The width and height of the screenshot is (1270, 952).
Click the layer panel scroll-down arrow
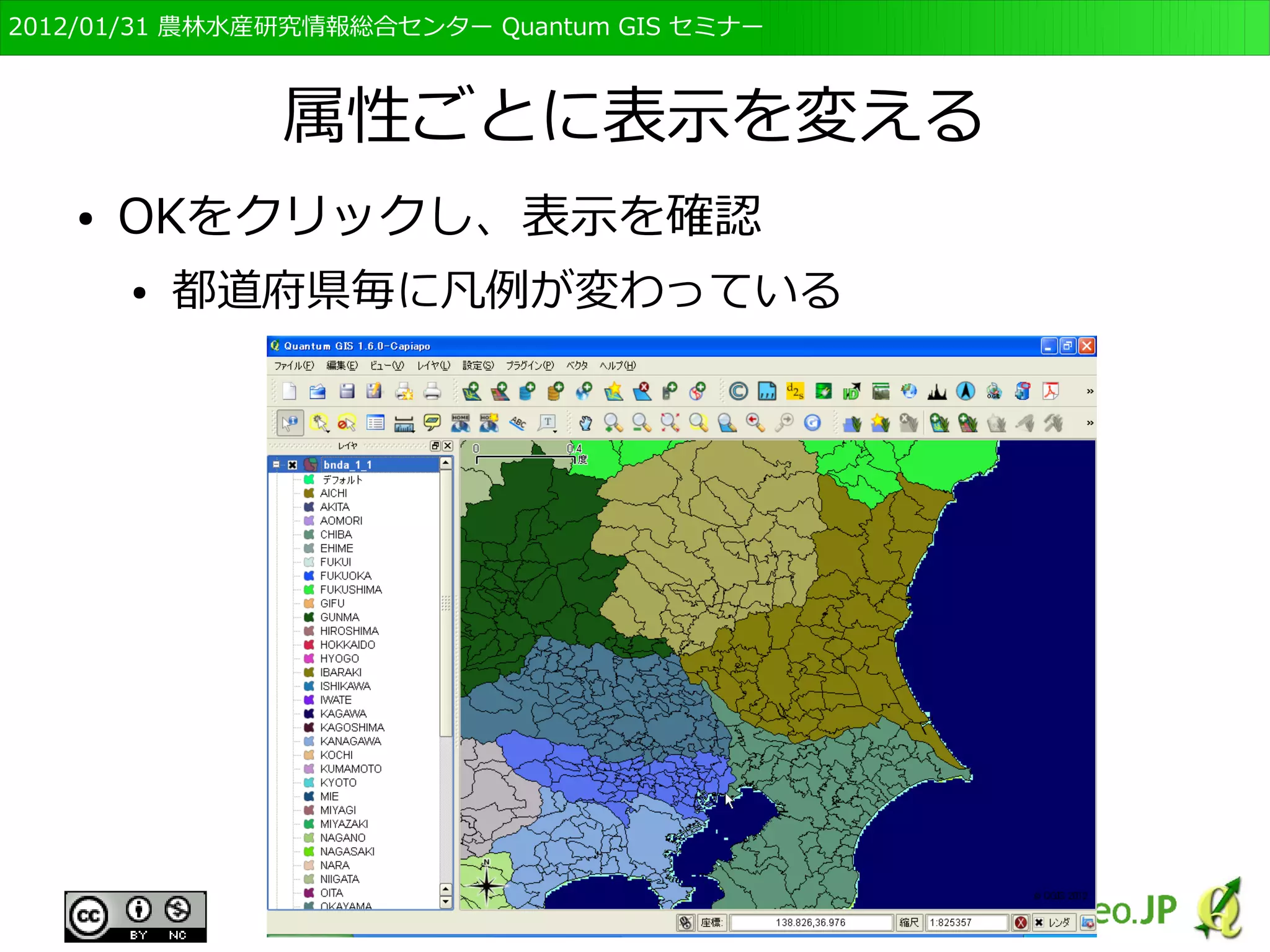(x=445, y=902)
